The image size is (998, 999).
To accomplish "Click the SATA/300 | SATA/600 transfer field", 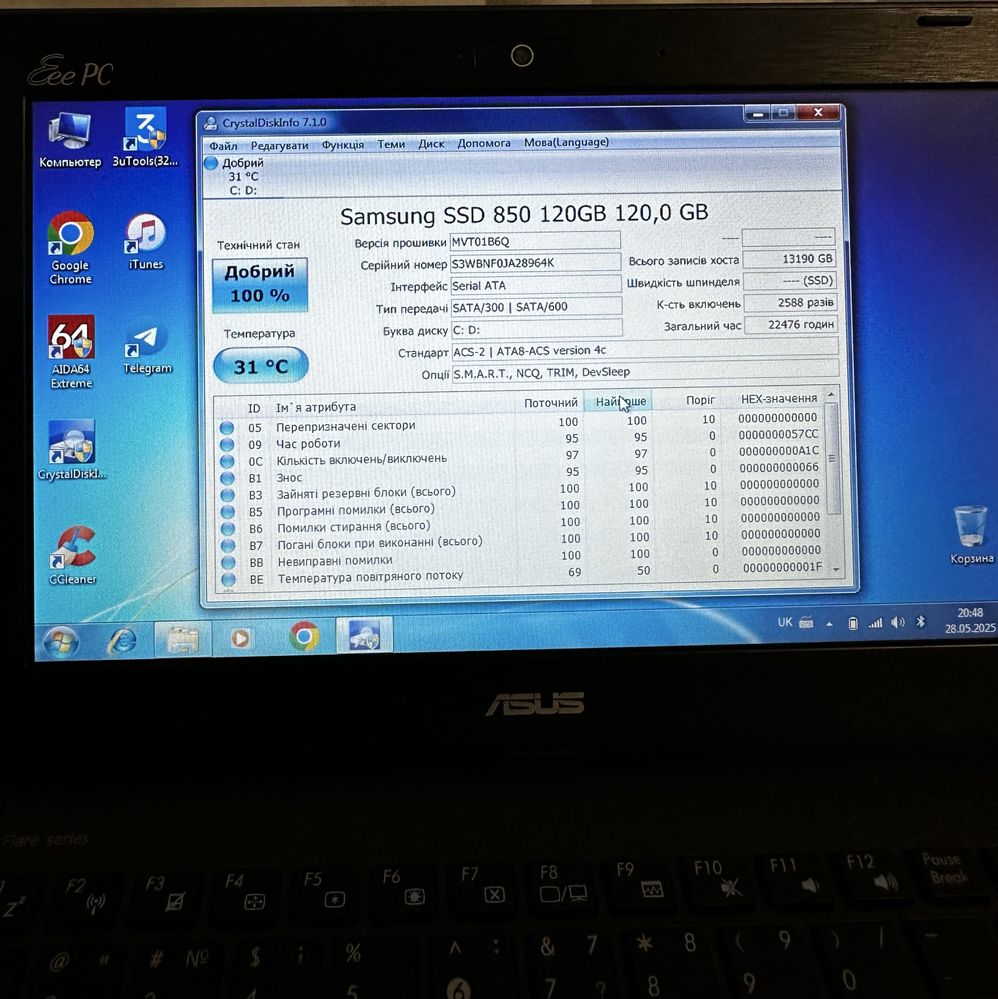I will [x=537, y=306].
